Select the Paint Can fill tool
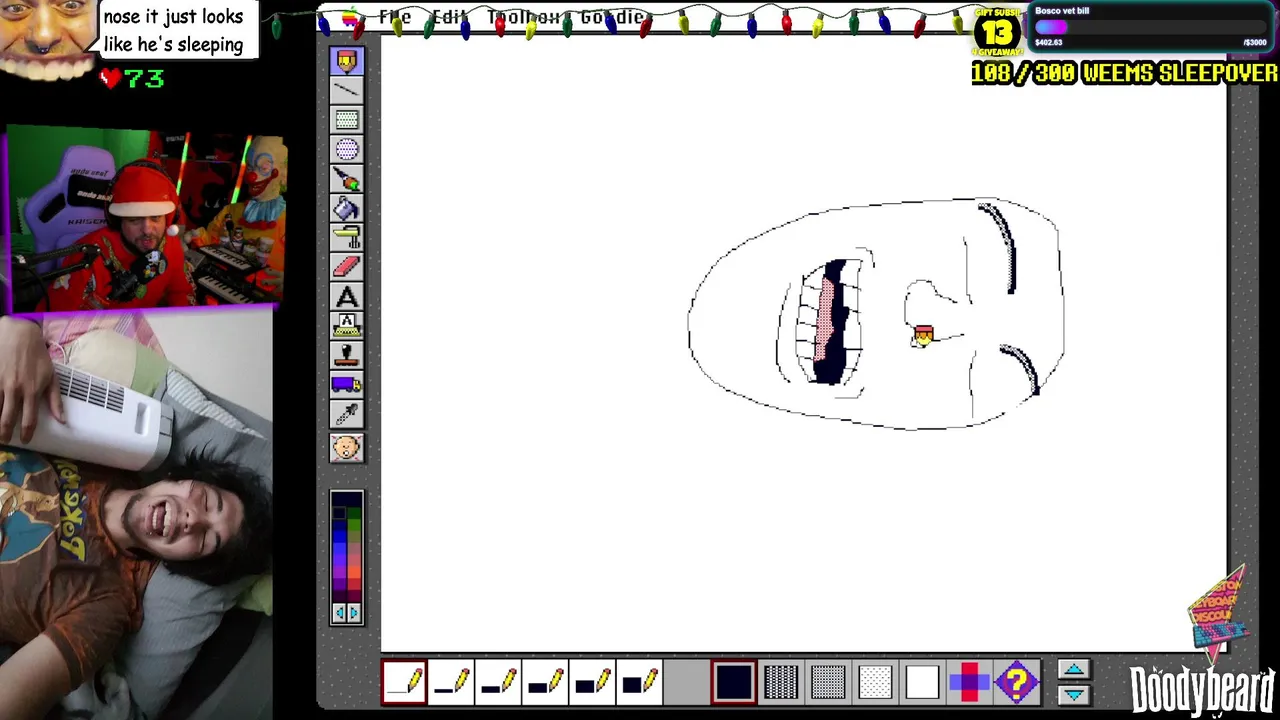The height and width of the screenshot is (720, 1280). (347, 208)
